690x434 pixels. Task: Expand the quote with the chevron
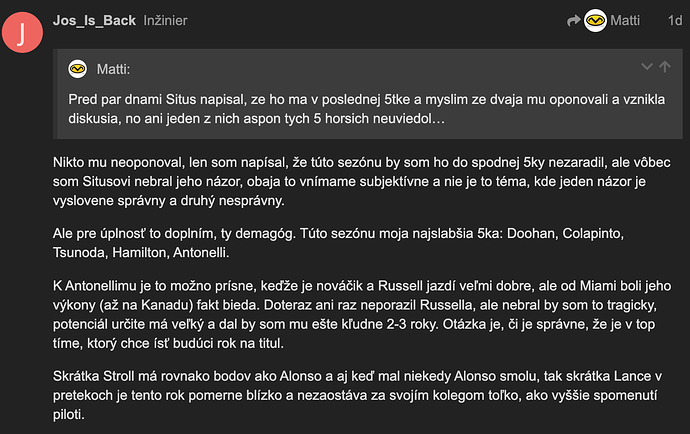(x=646, y=67)
